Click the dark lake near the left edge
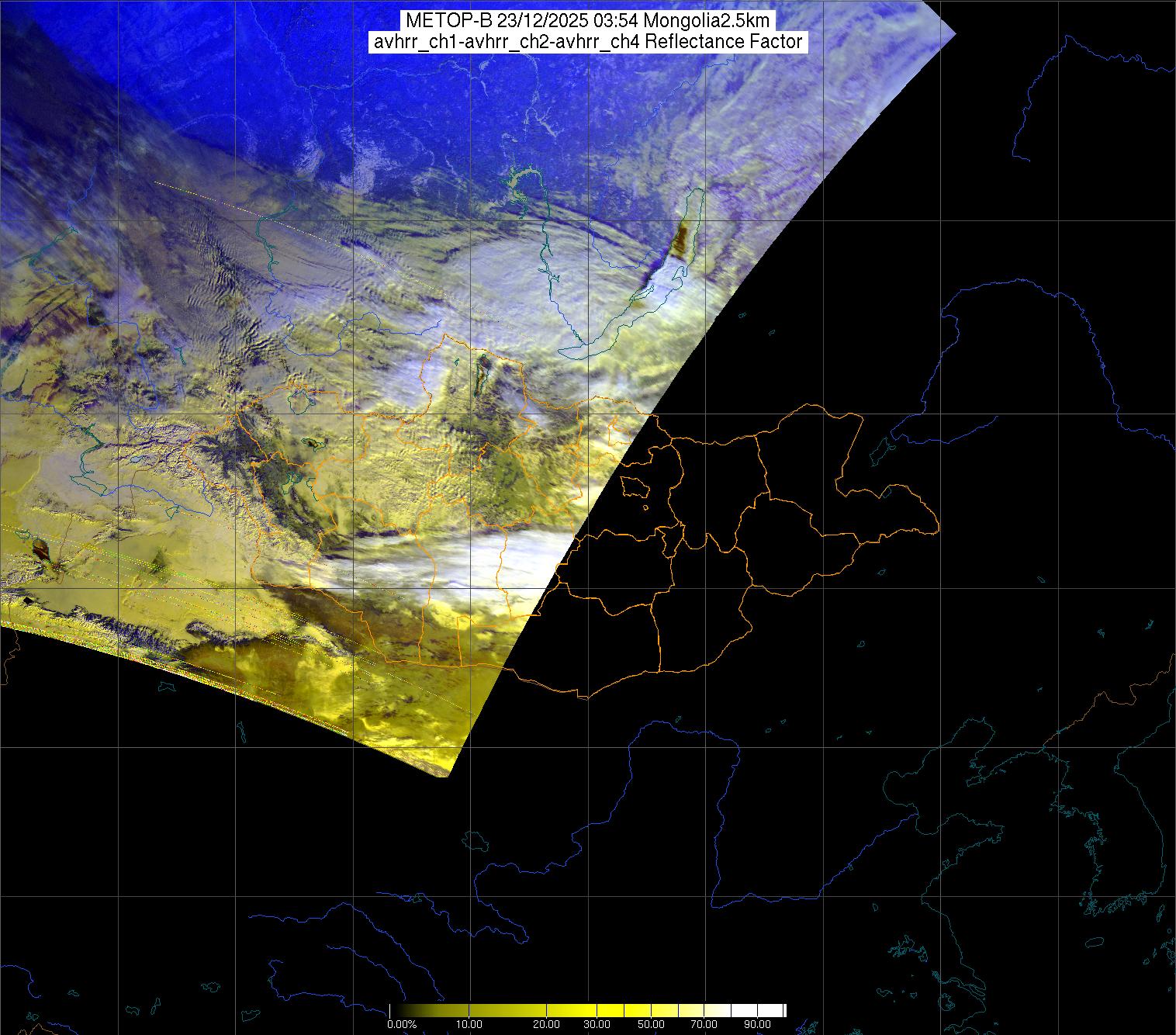 pos(40,552)
